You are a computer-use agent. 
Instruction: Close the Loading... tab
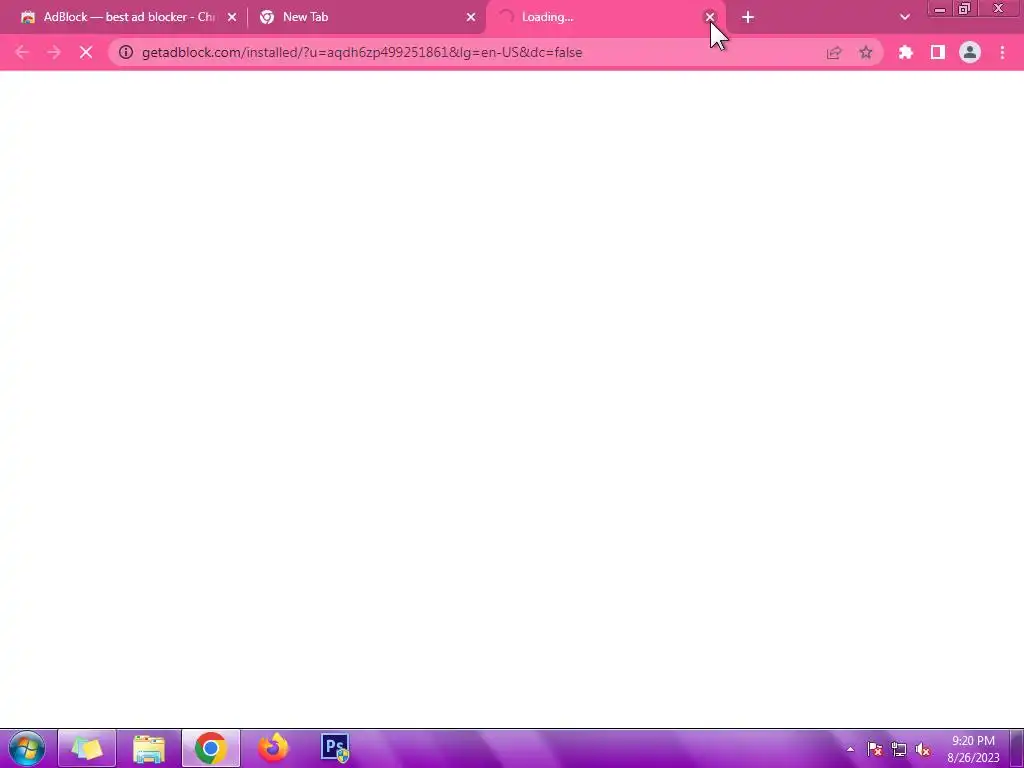click(x=710, y=17)
